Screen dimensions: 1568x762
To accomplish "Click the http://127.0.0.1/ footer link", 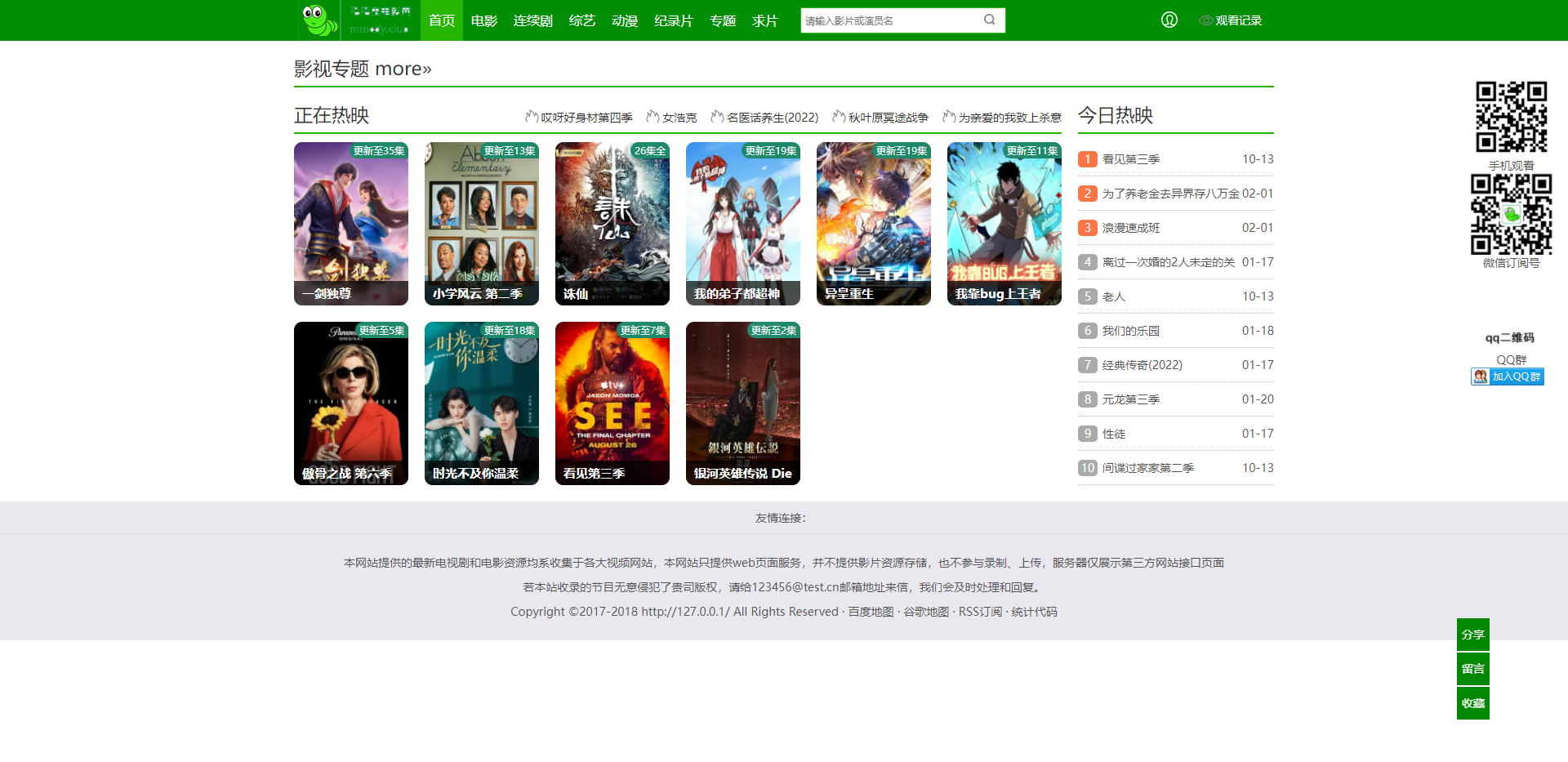I will click(x=685, y=612).
